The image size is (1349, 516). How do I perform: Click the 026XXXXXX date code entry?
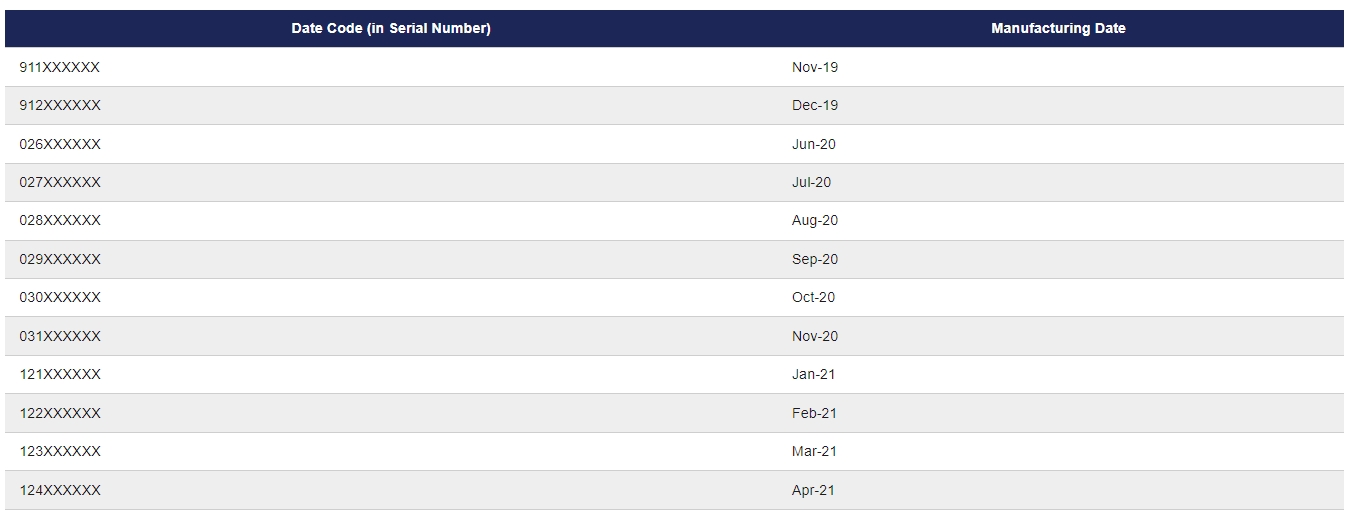[x=60, y=144]
